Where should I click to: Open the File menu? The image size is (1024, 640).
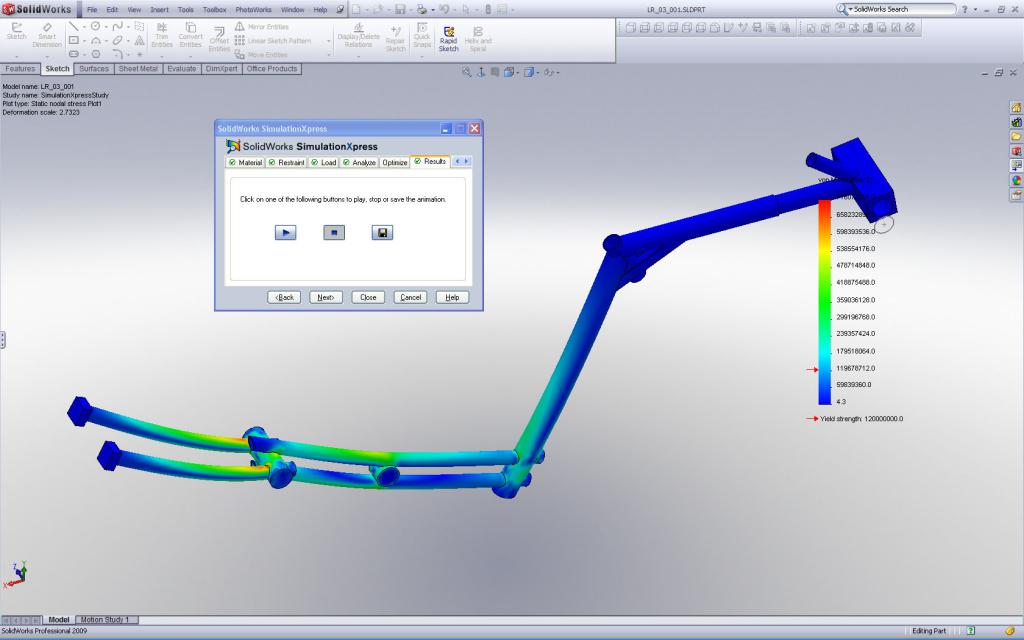pyautogui.click(x=92, y=10)
